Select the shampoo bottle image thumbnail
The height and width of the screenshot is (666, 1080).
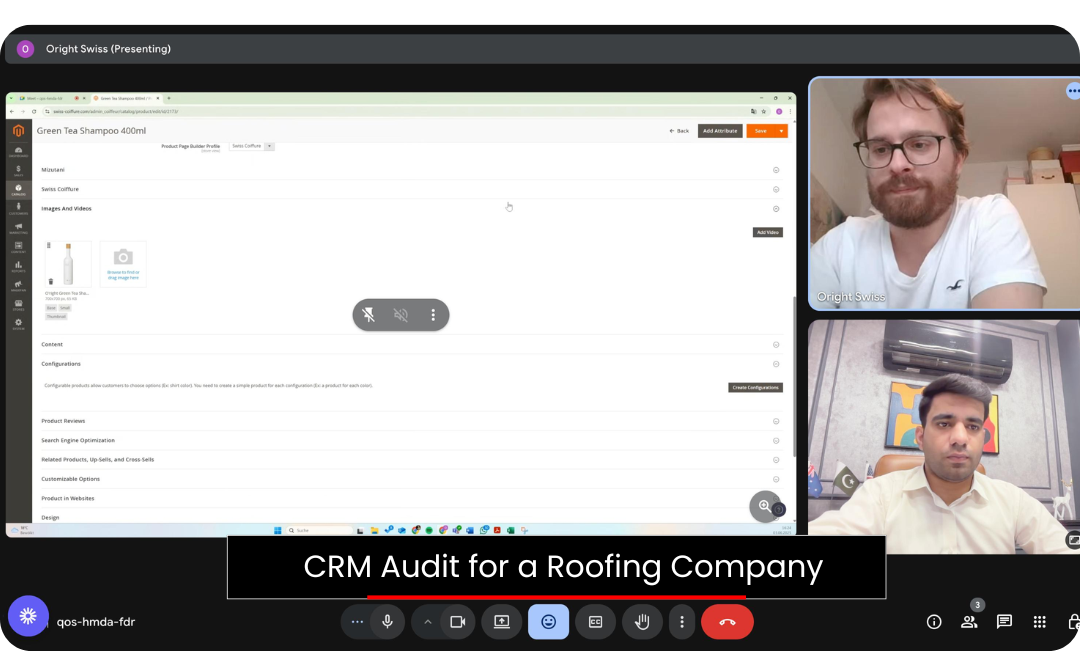[68, 263]
